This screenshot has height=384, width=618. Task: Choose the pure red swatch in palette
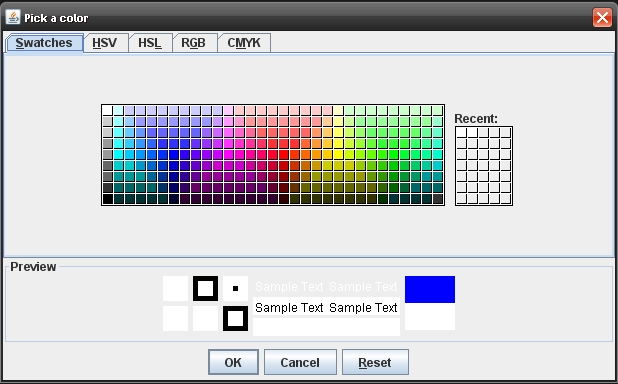284,155
